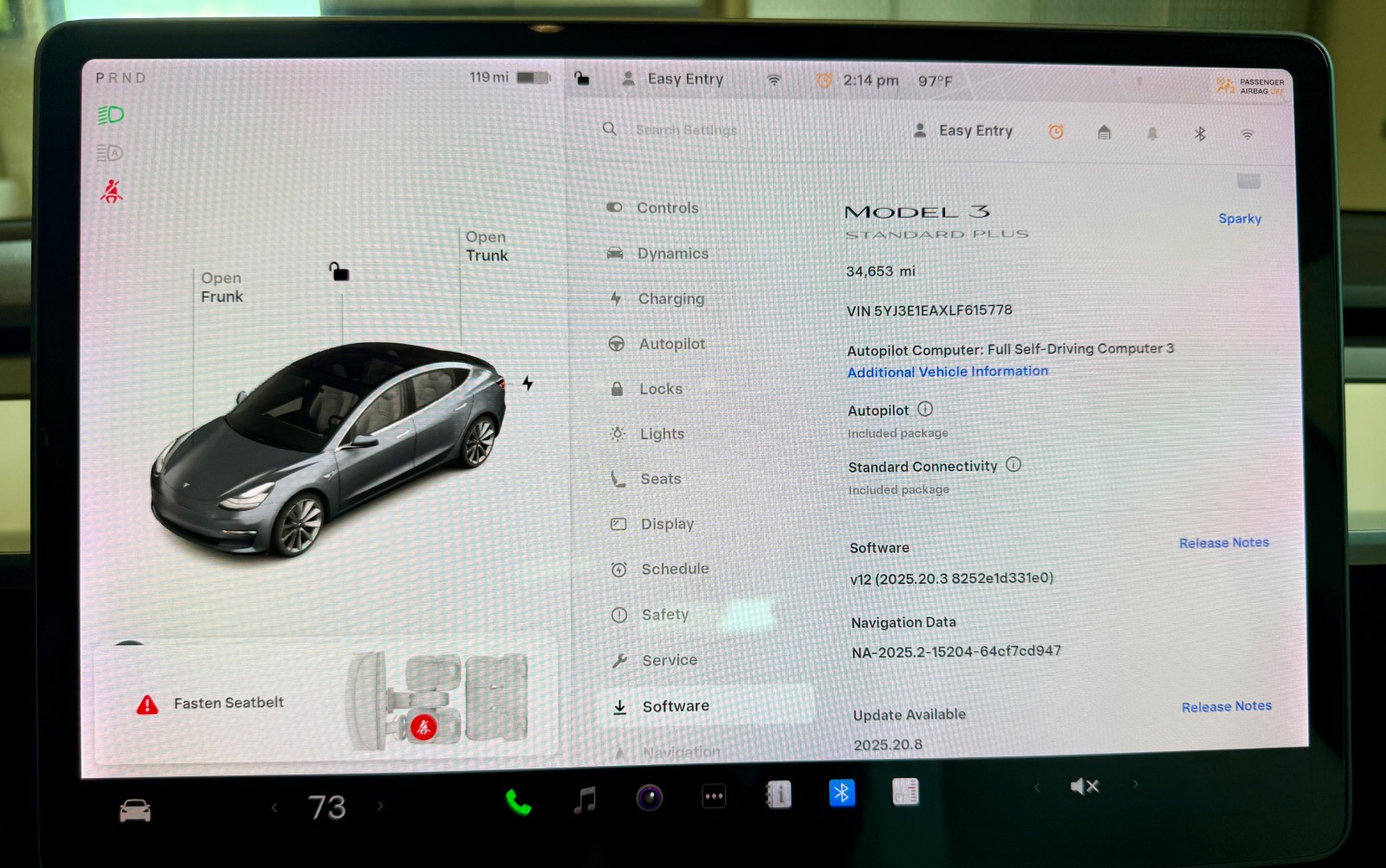Open the Charging settings menu

point(657,299)
